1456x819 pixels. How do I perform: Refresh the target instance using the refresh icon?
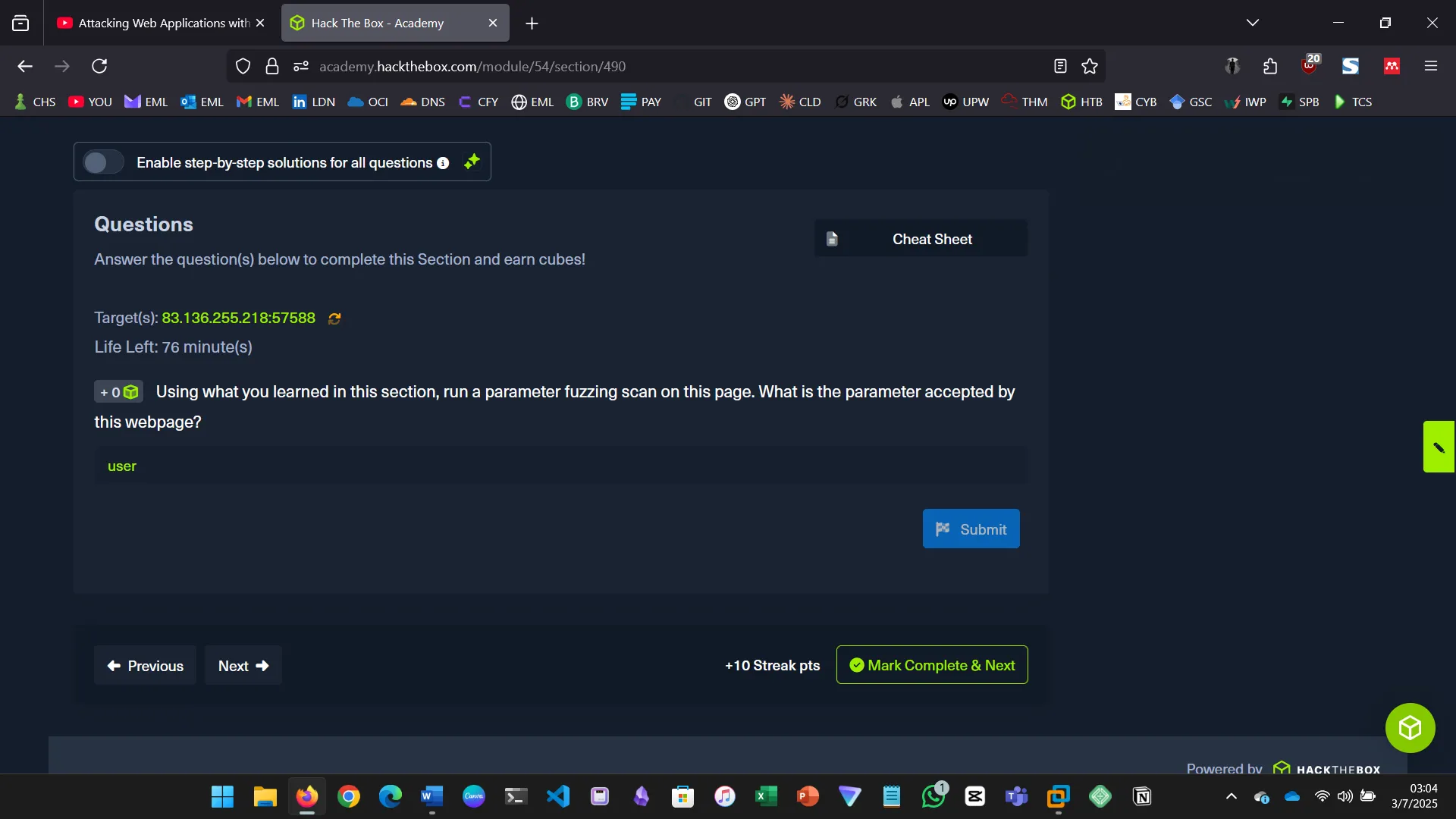tap(334, 318)
